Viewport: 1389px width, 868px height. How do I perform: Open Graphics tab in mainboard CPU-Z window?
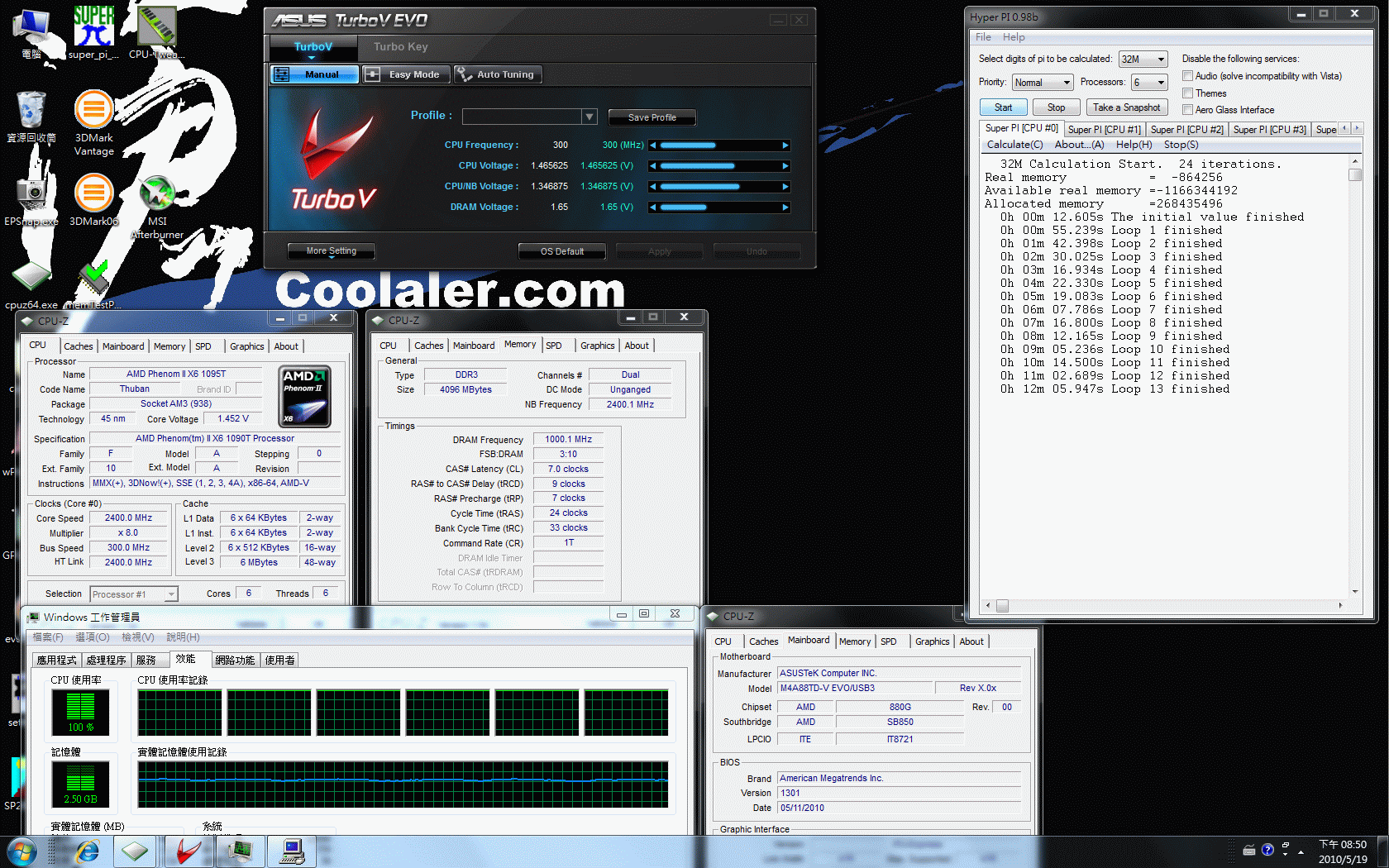click(x=932, y=641)
